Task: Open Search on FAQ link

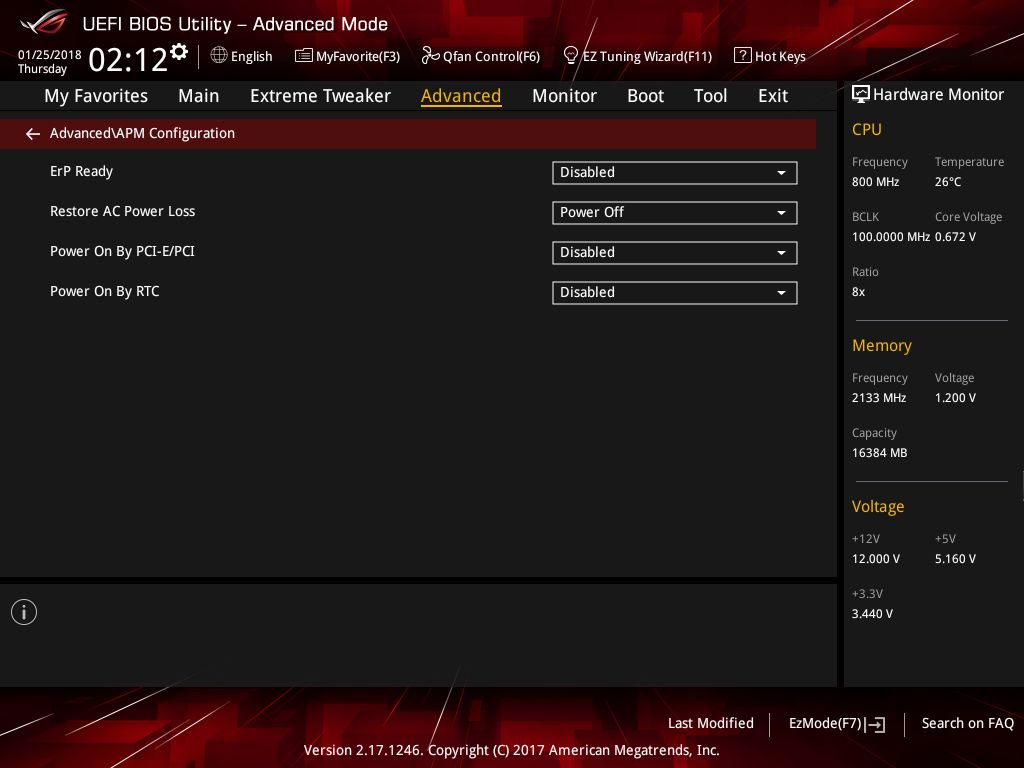Action: coord(967,723)
